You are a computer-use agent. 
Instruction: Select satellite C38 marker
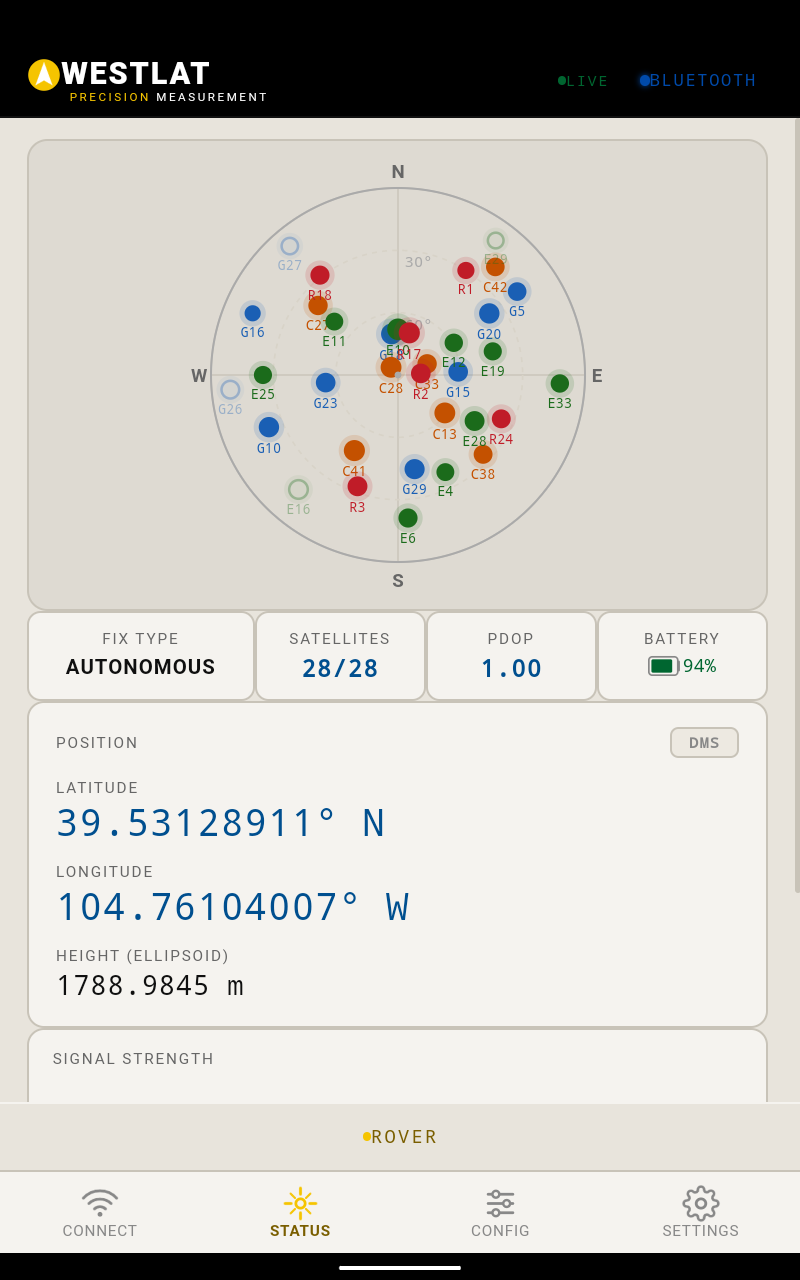(x=483, y=454)
